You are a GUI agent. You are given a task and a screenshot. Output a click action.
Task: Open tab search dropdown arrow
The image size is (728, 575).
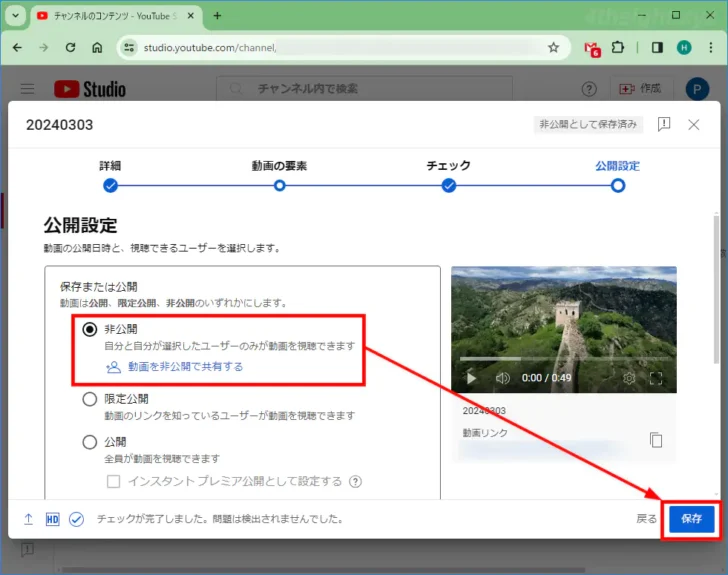[x=15, y=16]
